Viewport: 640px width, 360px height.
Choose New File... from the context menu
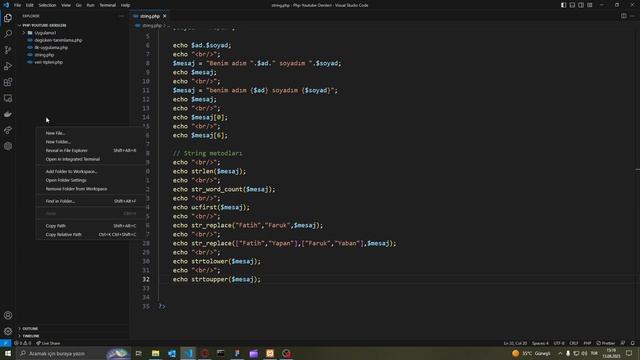click(x=90, y=133)
